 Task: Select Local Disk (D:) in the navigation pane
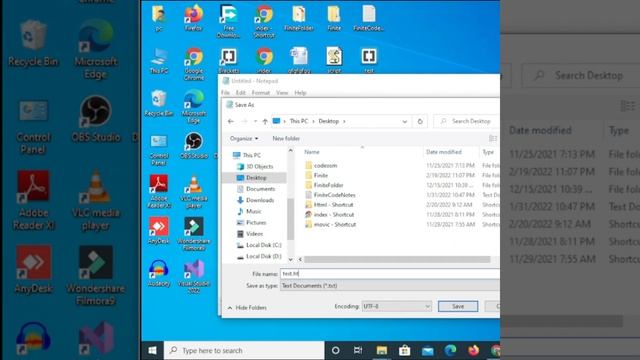(x=259, y=256)
